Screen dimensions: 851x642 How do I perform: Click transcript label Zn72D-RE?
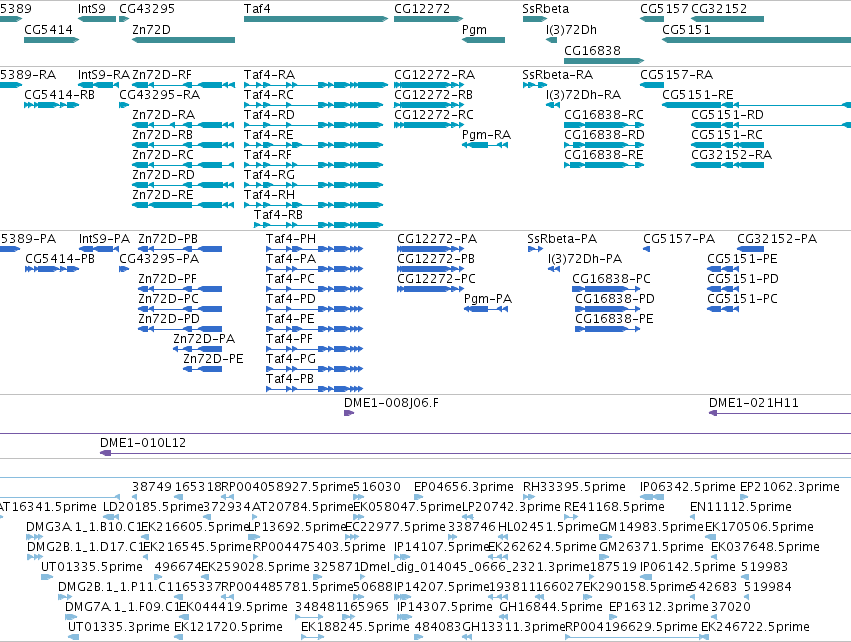(x=163, y=194)
